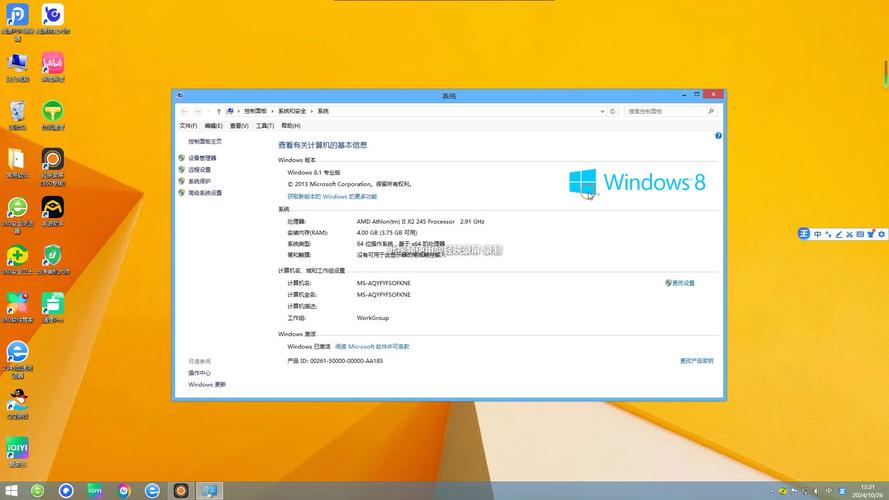Click the 更改设置 link
The width and height of the screenshot is (889, 500).
682,283
